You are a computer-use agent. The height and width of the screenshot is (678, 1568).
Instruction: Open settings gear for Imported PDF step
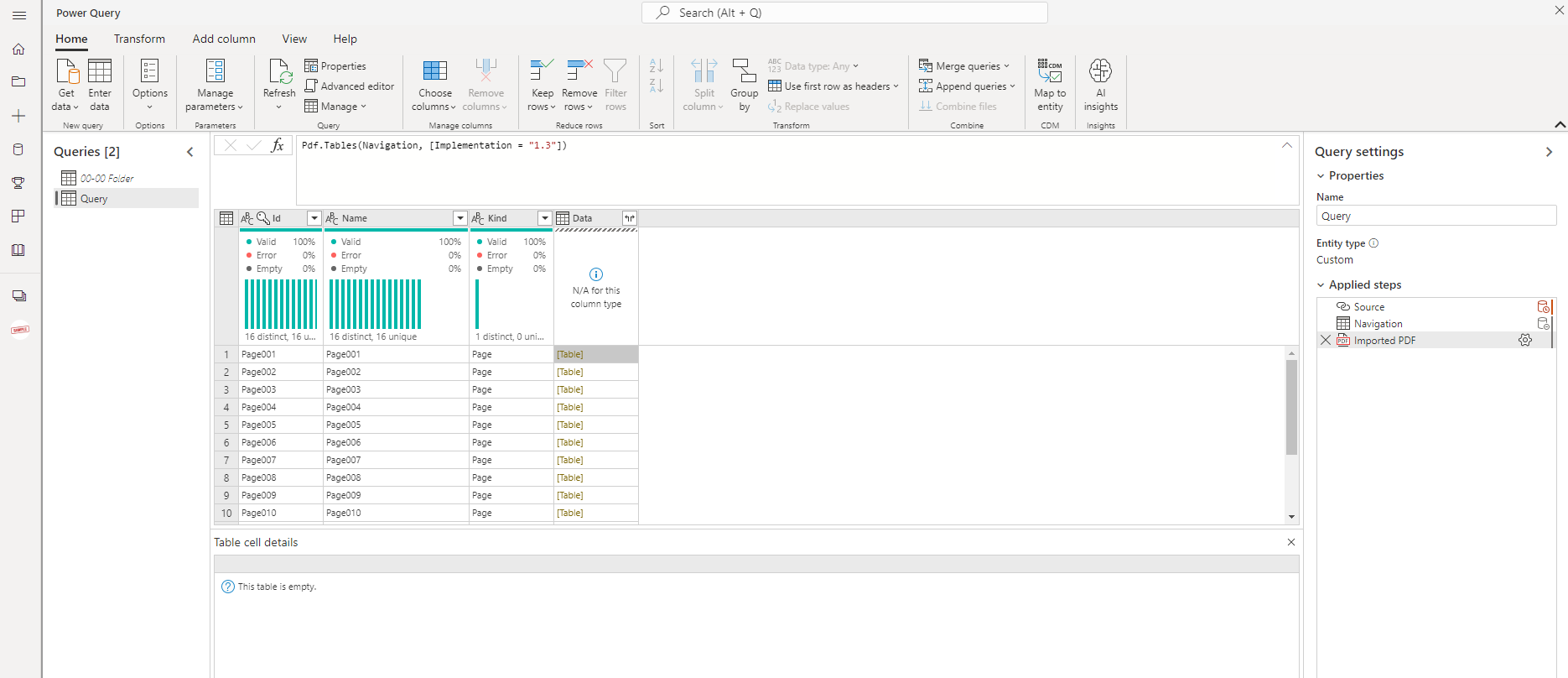pyautogui.click(x=1525, y=340)
